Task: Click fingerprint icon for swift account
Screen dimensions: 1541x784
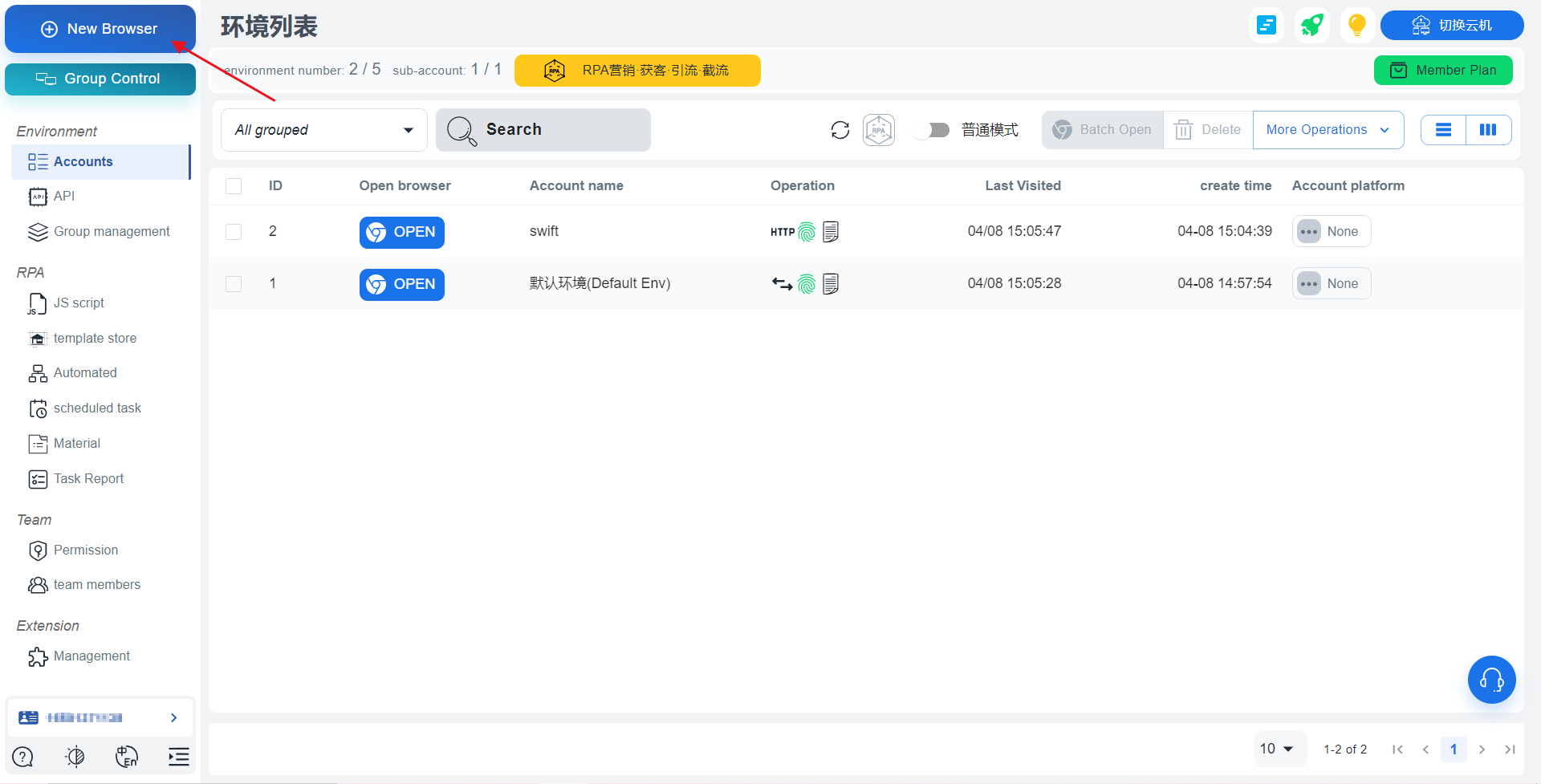Action: click(807, 232)
